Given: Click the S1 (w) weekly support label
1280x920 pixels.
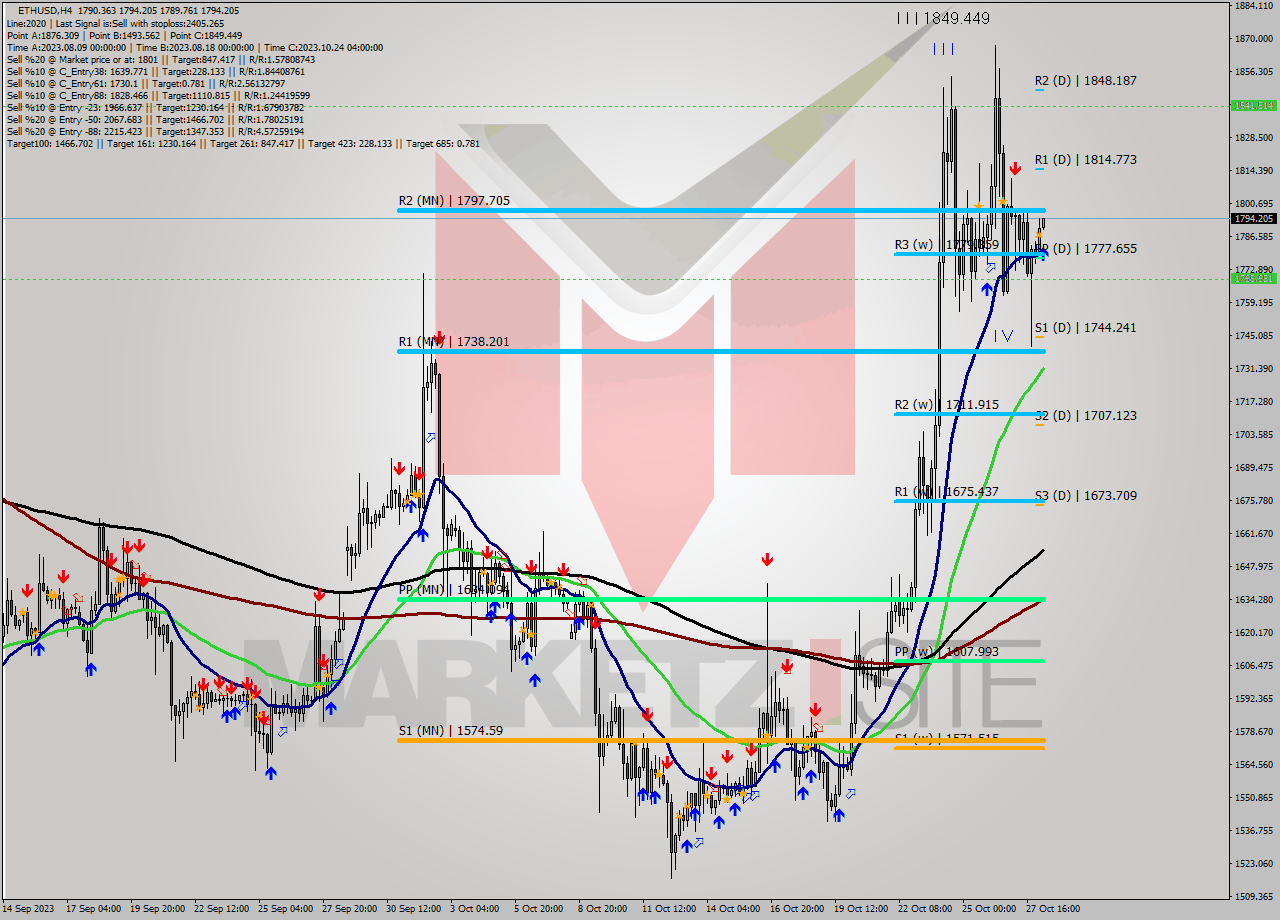Looking at the screenshot, I should click(947, 738).
